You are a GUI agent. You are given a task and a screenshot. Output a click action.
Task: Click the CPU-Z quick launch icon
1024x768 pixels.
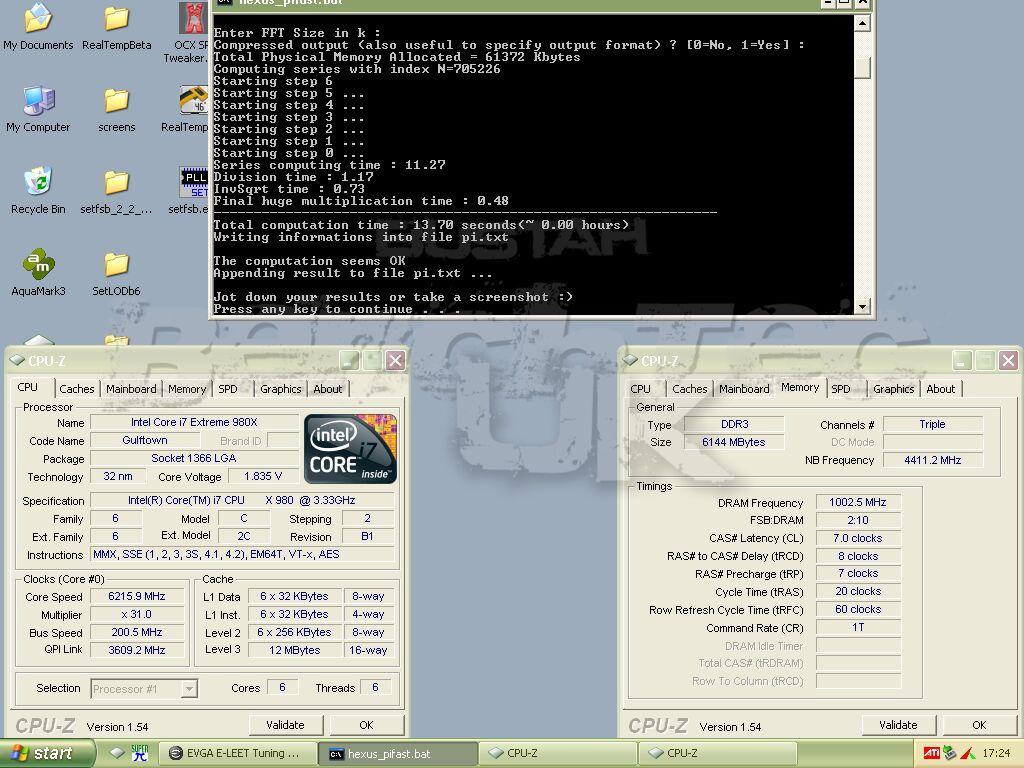point(117,753)
